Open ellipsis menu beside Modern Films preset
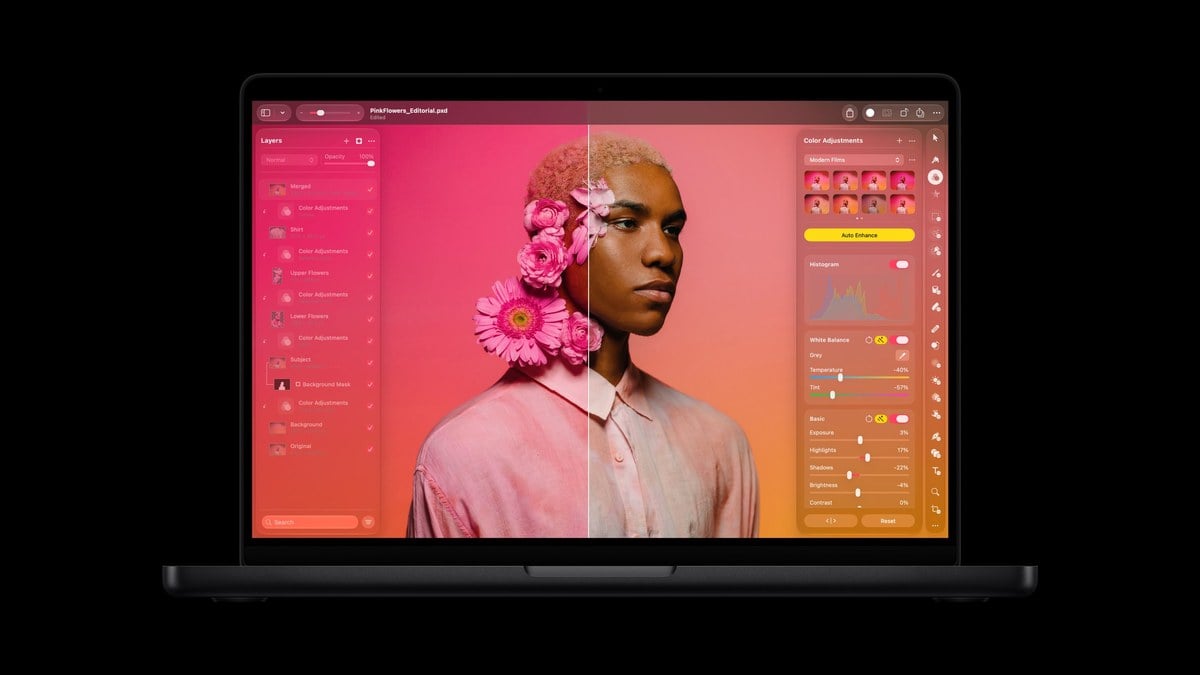Viewport: 1200px width, 675px height. pyautogui.click(x=911, y=160)
